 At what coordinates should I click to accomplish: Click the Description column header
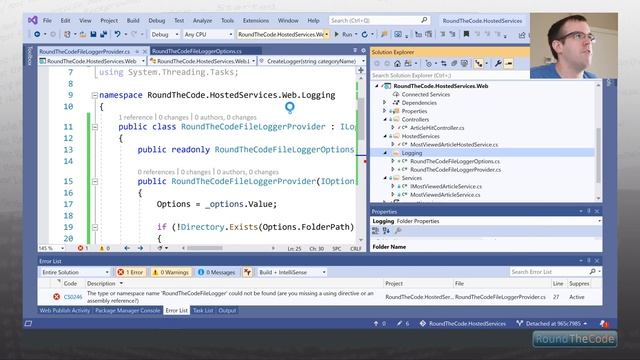pyautogui.click(x=101, y=284)
